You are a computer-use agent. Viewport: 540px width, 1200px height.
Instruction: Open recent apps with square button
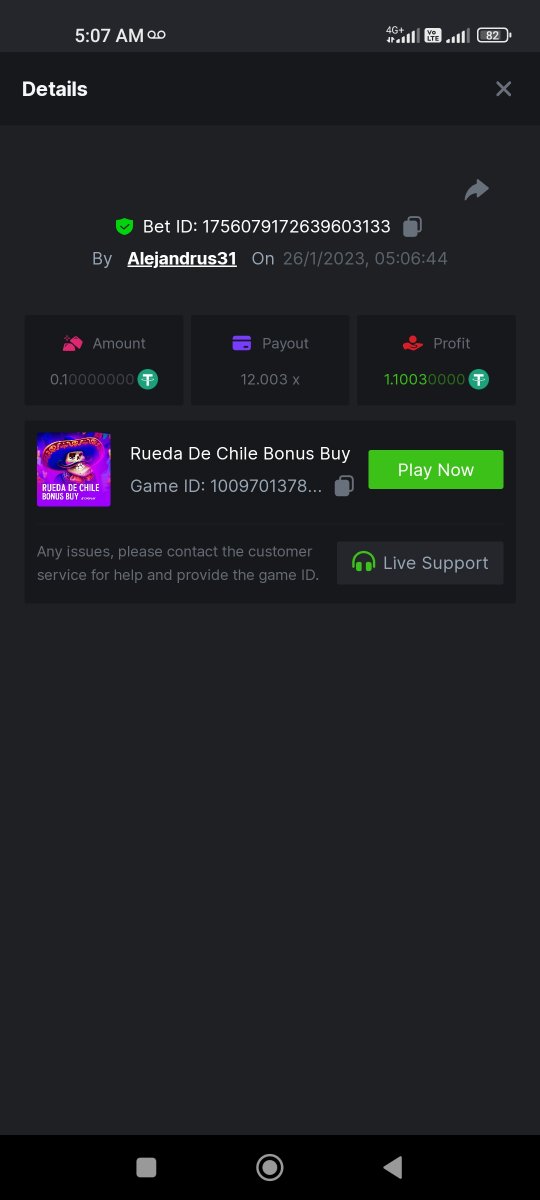(146, 1167)
